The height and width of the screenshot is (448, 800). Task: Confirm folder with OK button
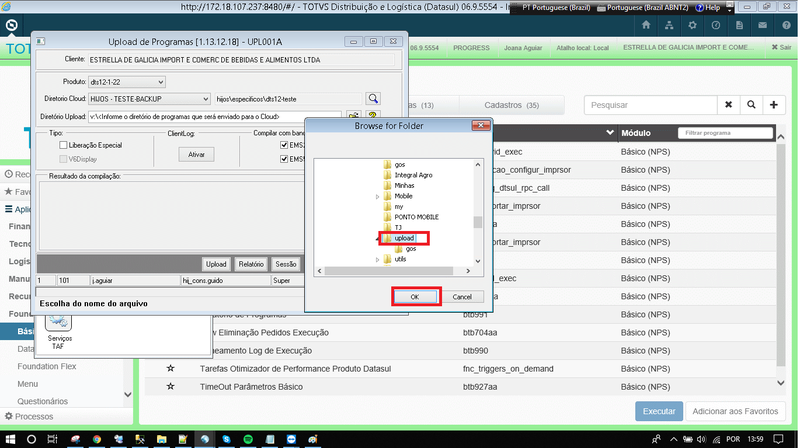415,297
